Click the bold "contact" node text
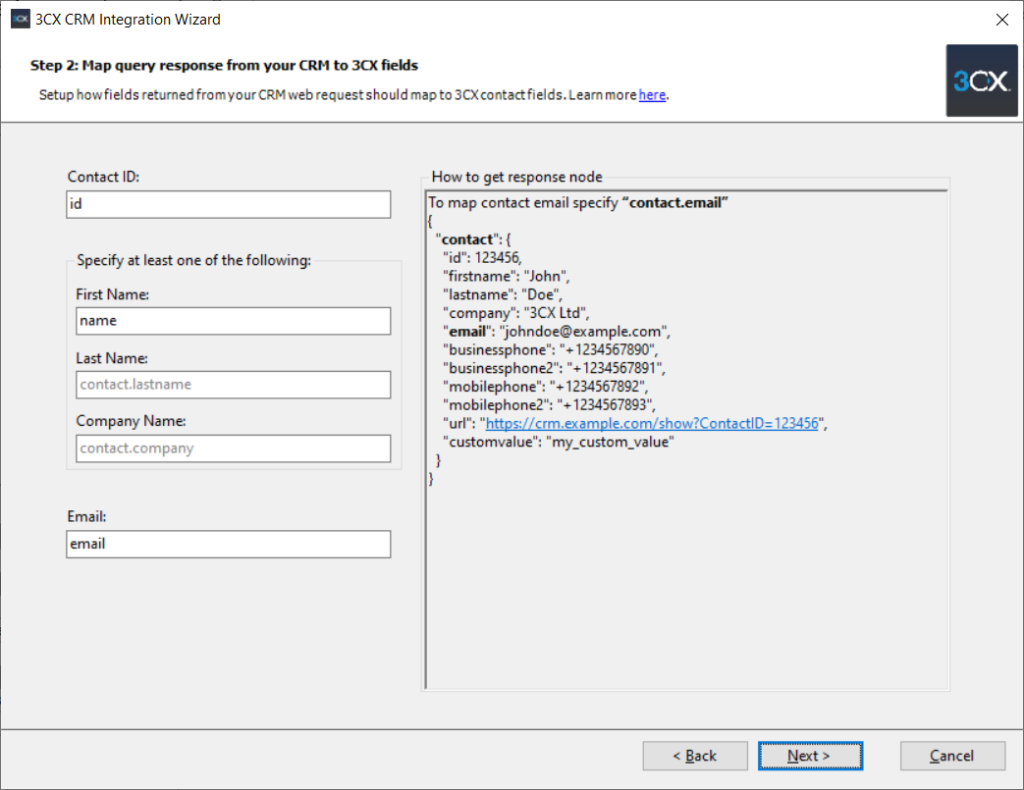Image resolution: width=1024 pixels, height=790 pixels. coord(466,240)
